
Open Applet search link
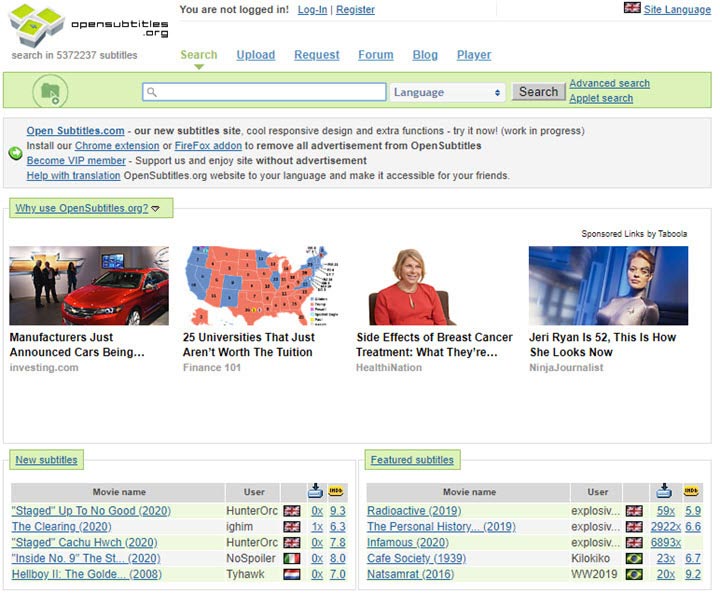coord(601,98)
